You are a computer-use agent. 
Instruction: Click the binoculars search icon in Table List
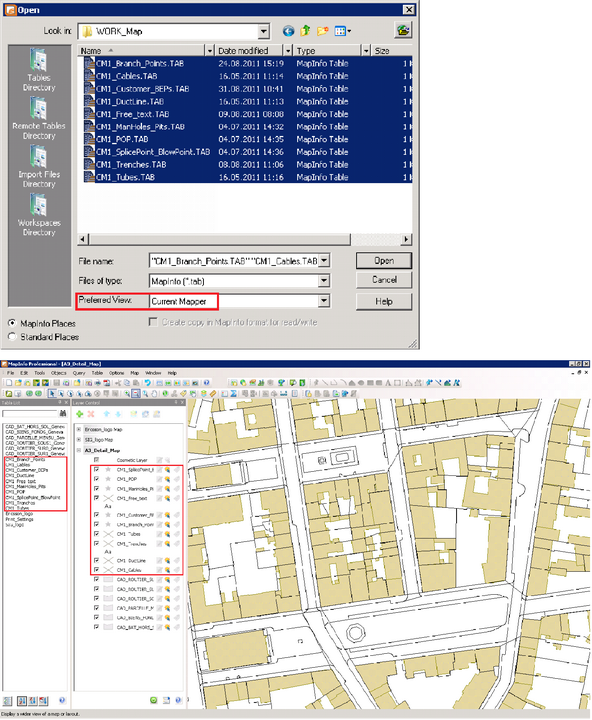tap(63, 413)
